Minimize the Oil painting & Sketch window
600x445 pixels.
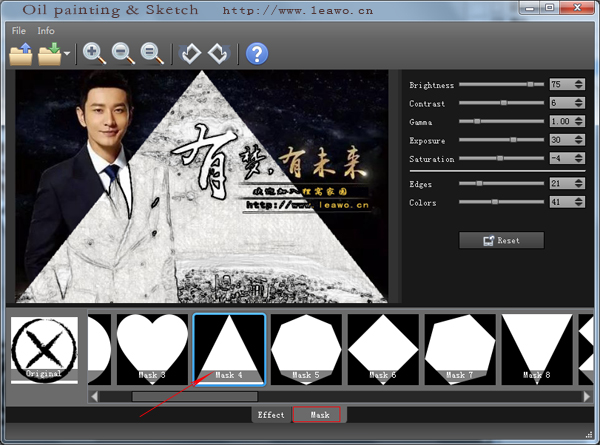(x=530, y=8)
